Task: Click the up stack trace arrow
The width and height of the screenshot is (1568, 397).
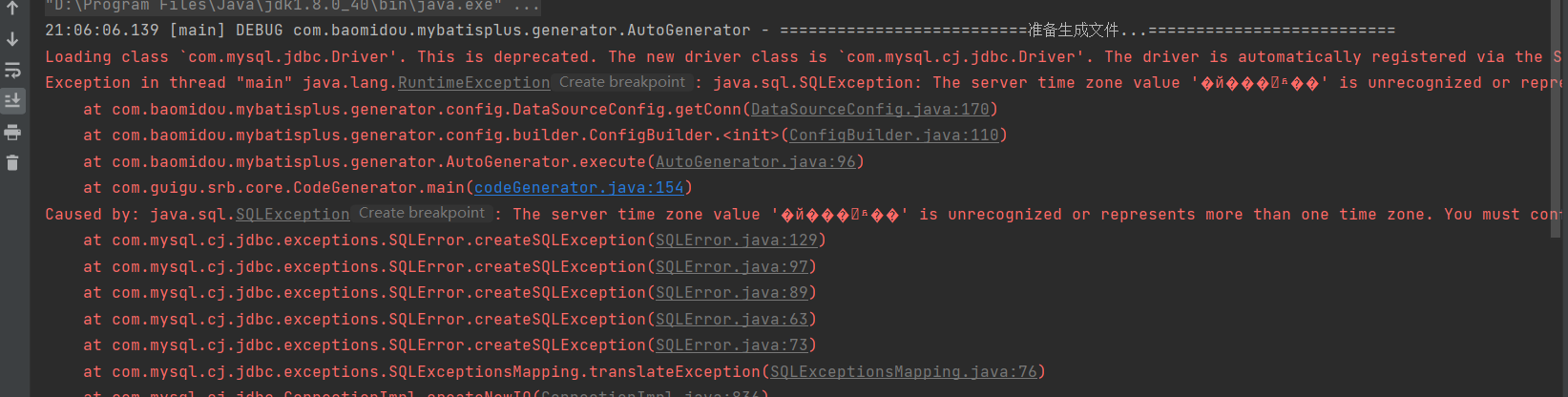Action: point(12,9)
